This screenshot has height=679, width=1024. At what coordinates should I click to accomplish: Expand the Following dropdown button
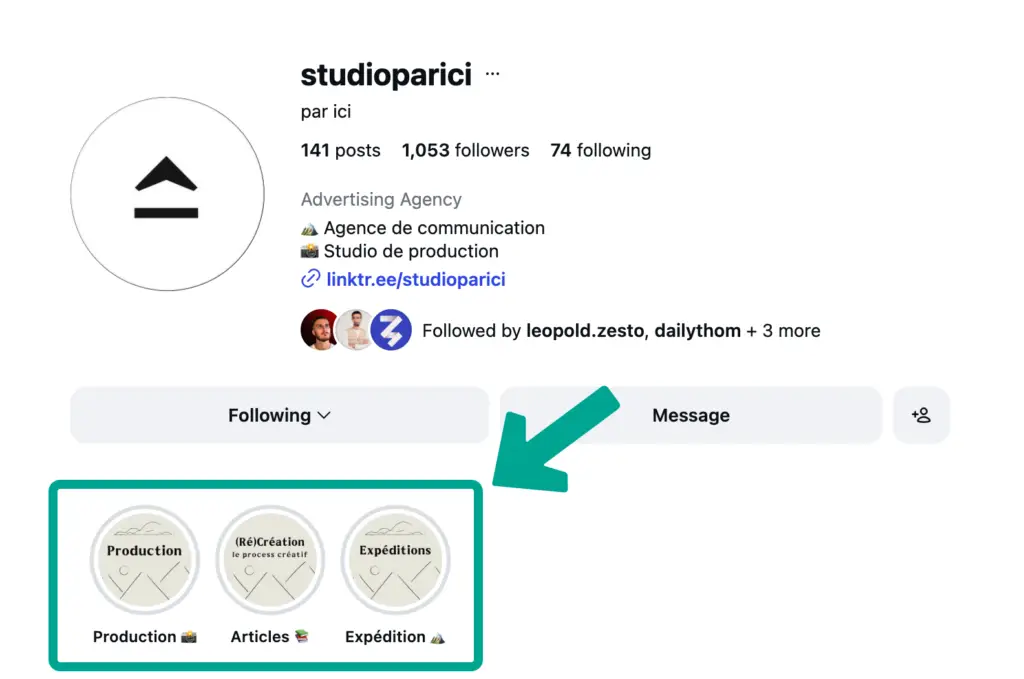pos(280,415)
